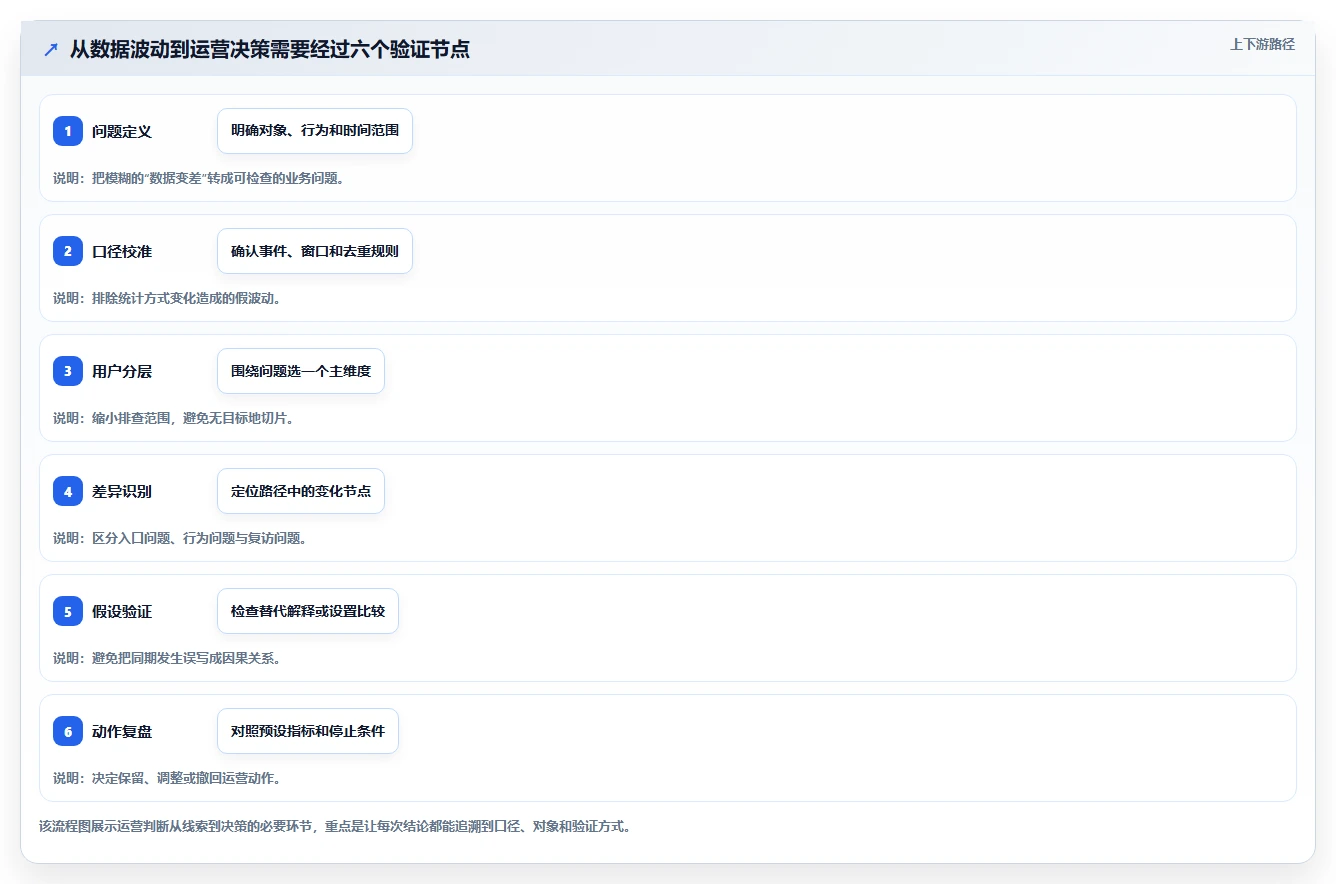This screenshot has height=884, width=1336.
Task: Click the 用户分层 step label
Action: coord(122,371)
